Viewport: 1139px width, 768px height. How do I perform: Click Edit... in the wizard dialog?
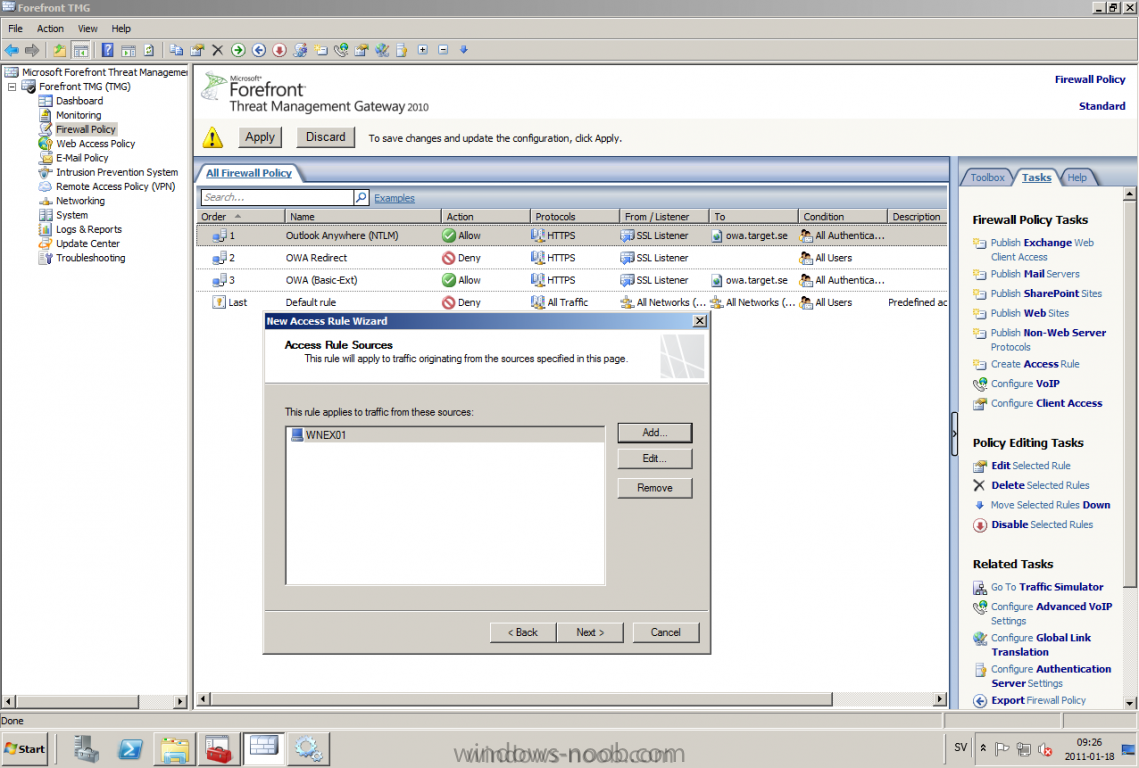[x=654, y=458]
